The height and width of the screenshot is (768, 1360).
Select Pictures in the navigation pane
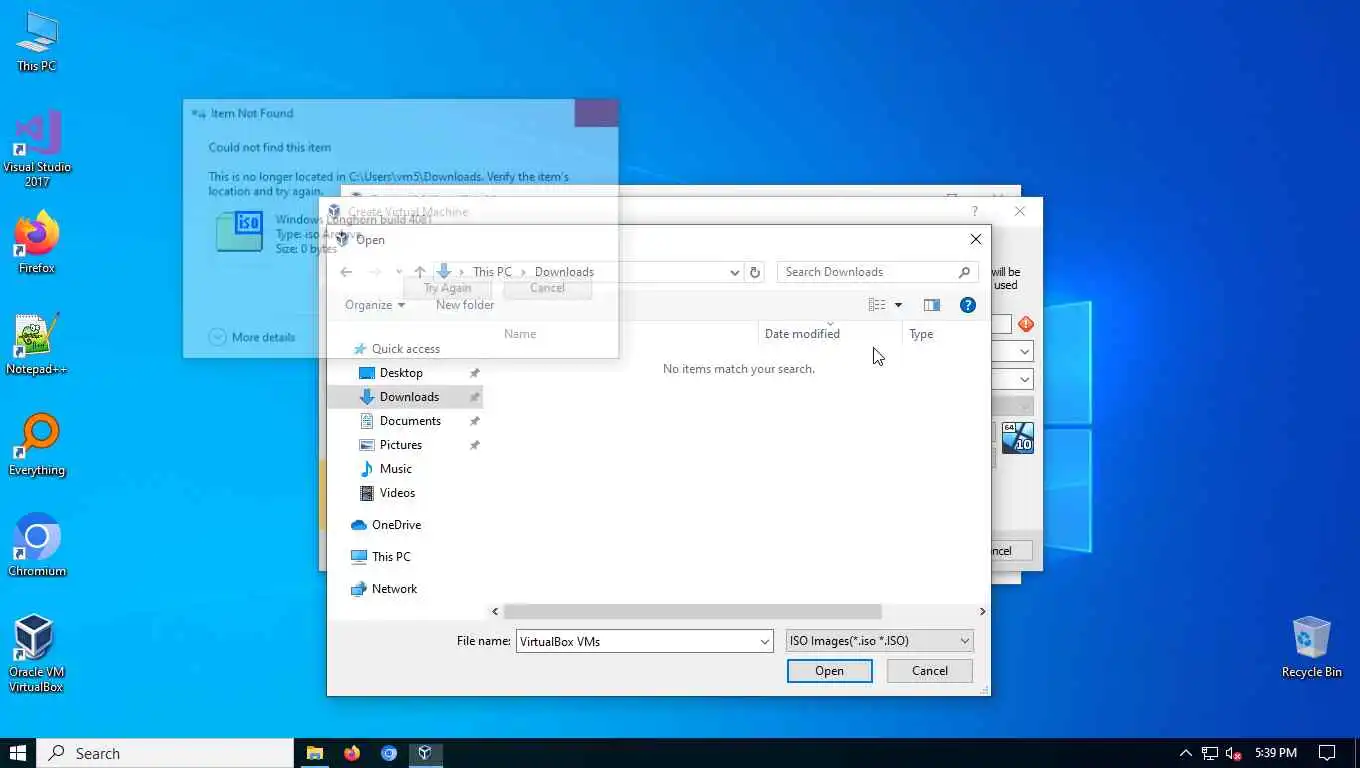(401, 445)
